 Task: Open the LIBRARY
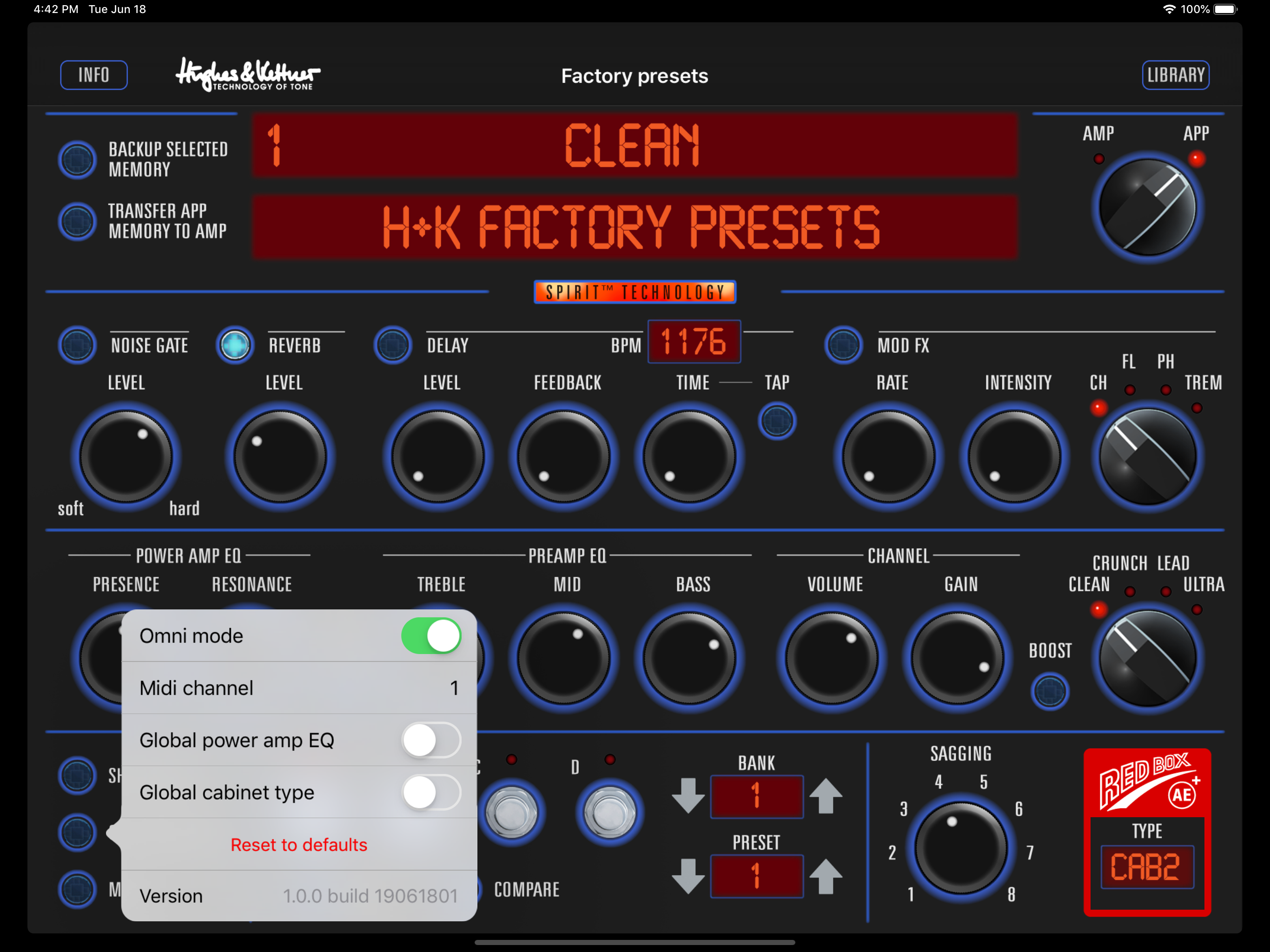click(x=1175, y=75)
